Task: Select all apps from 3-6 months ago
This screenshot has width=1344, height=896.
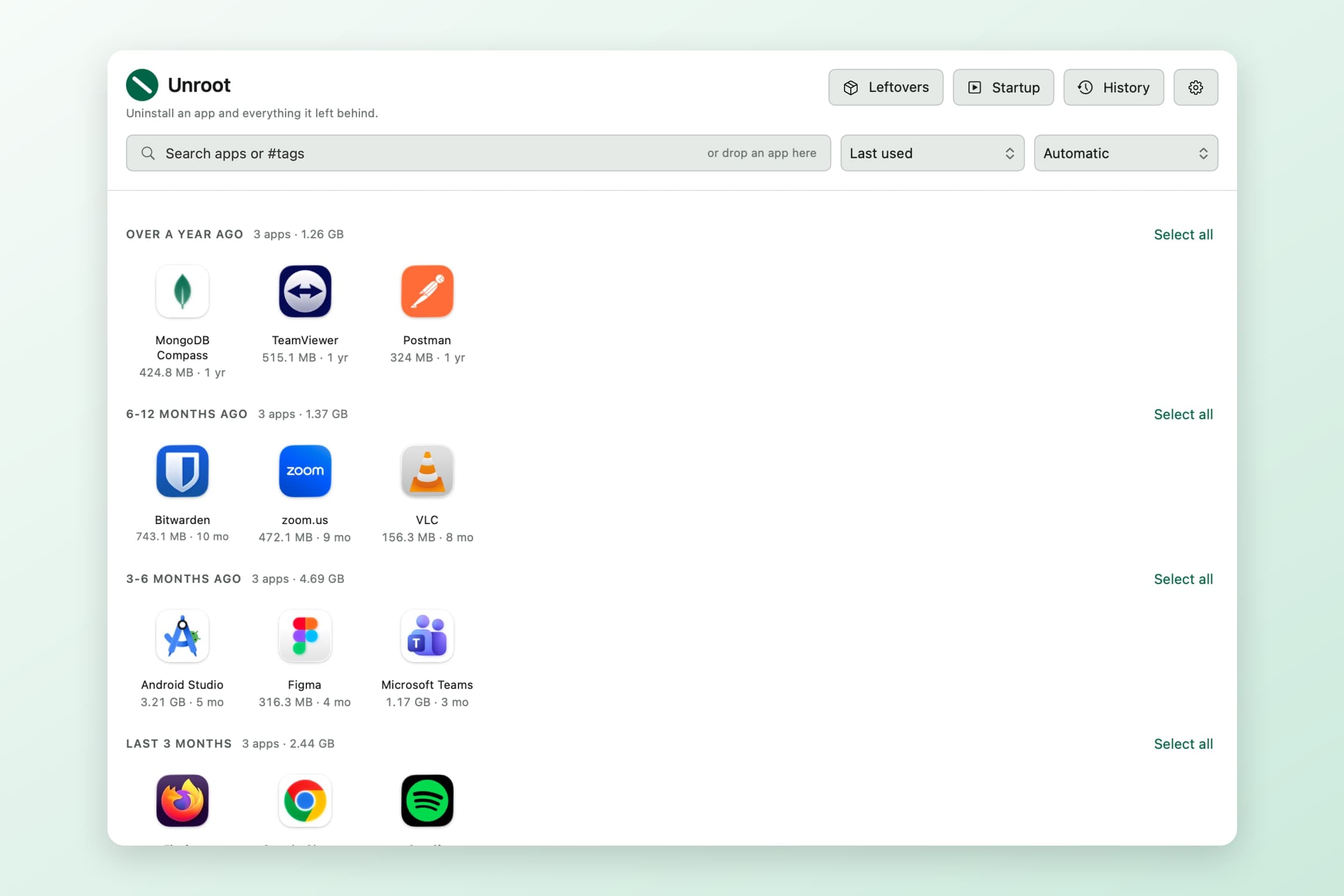Action: pyautogui.click(x=1183, y=579)
